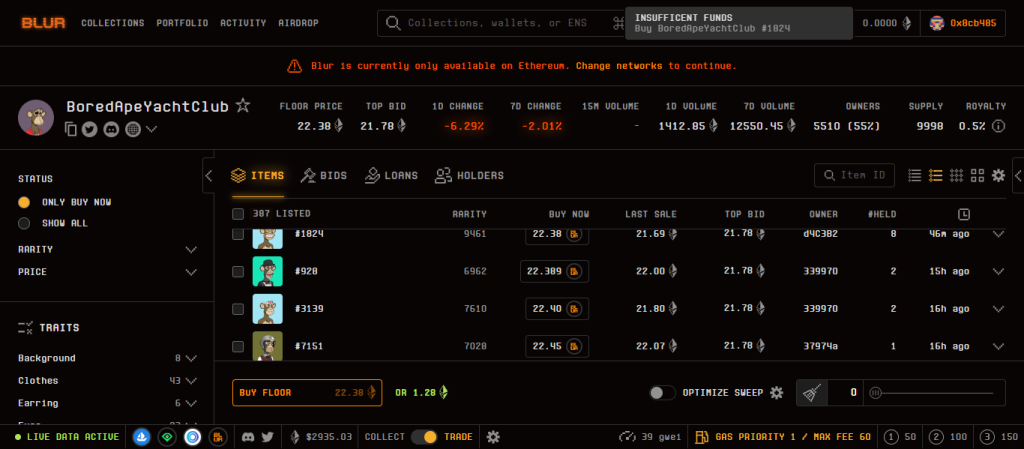Click the Blur marketplace icon in bottom bar
The height and width of the screenshot is (449, 1024).
click(218, 437)
